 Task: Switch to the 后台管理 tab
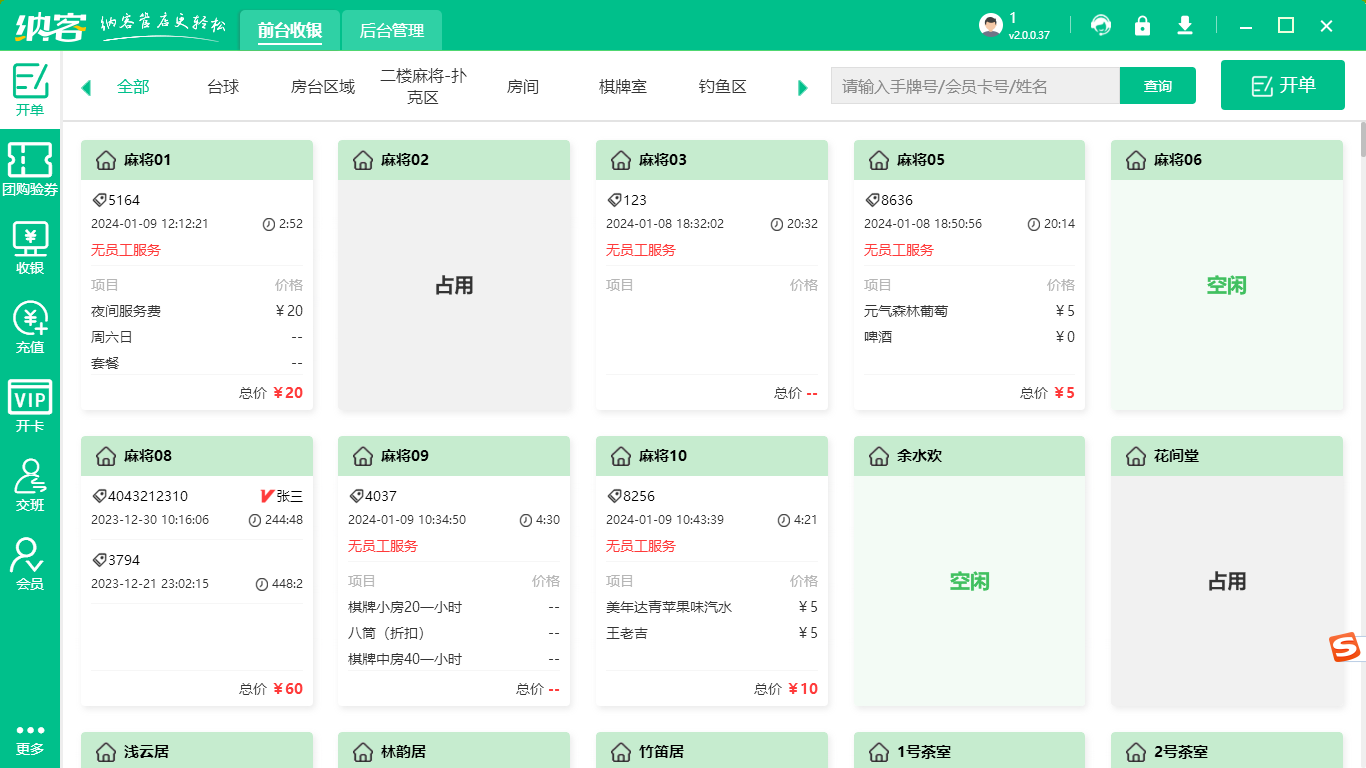tap(391, 30)
